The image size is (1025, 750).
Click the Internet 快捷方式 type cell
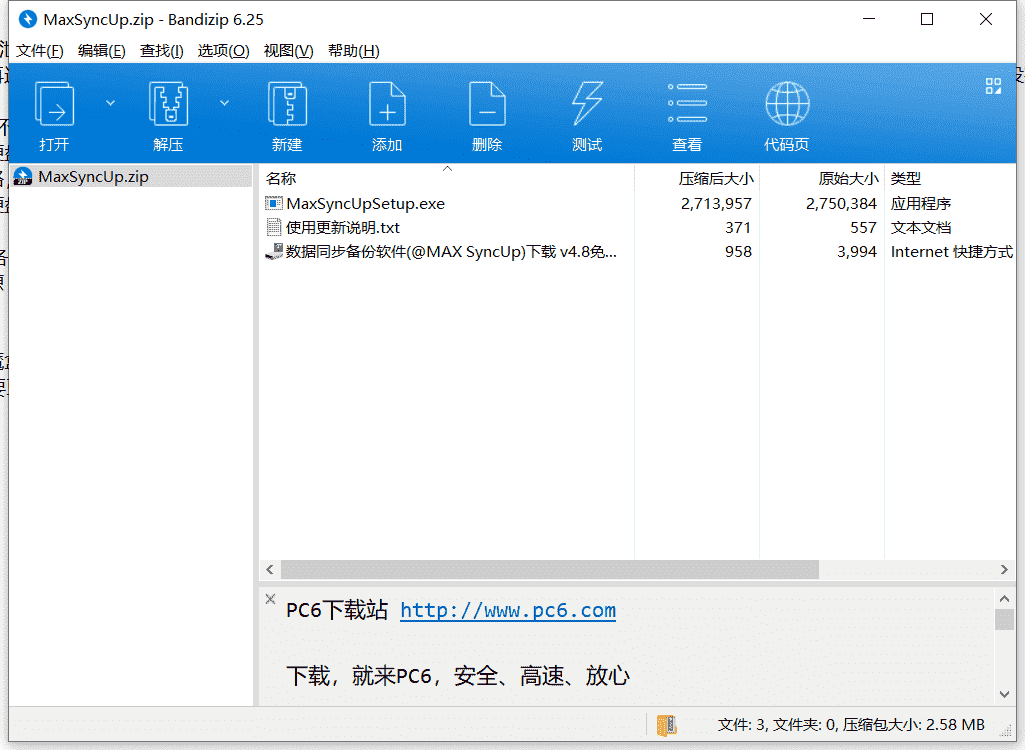(951, 252)
